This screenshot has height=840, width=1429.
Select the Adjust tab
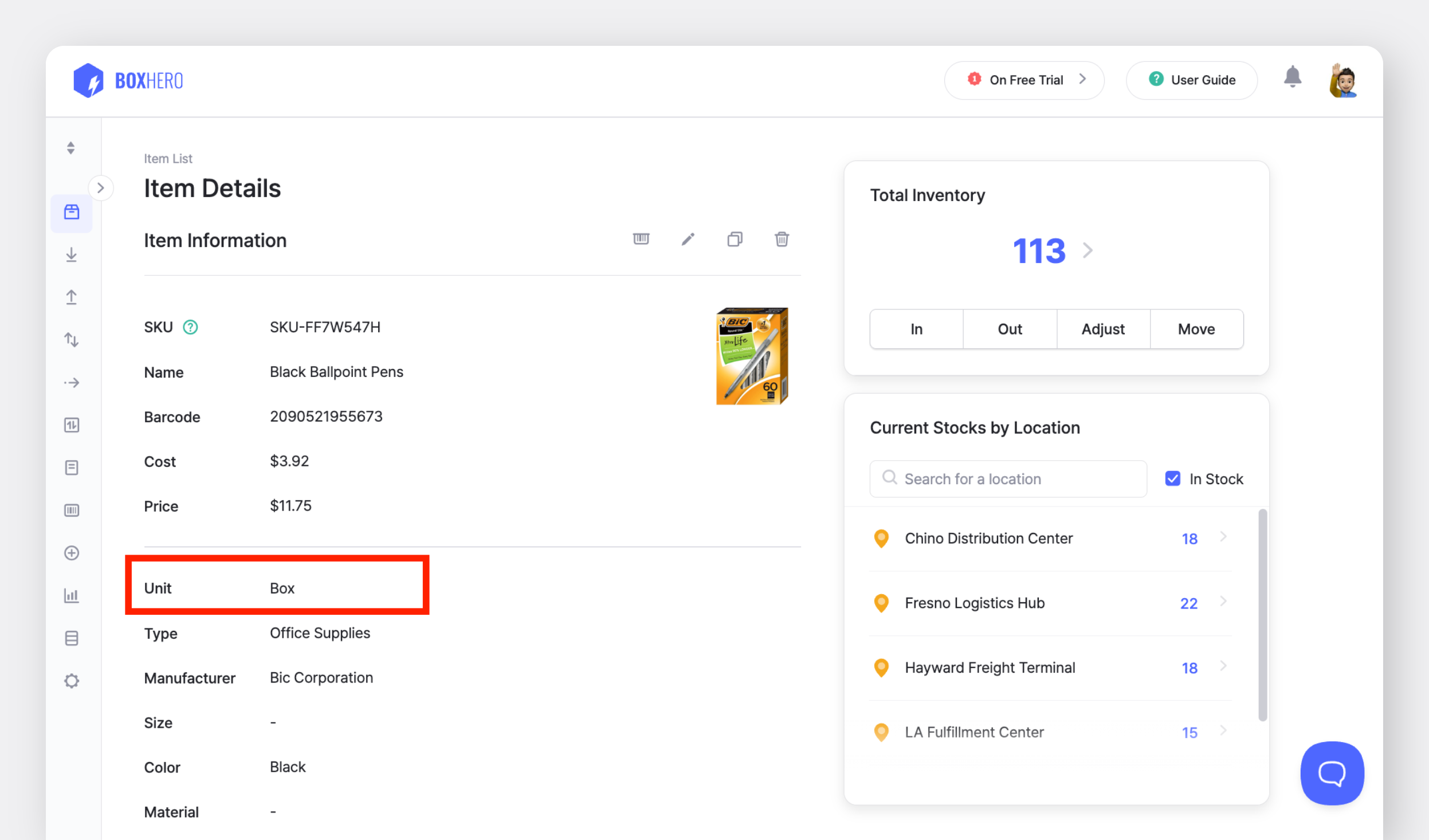tap(1103, 329)
